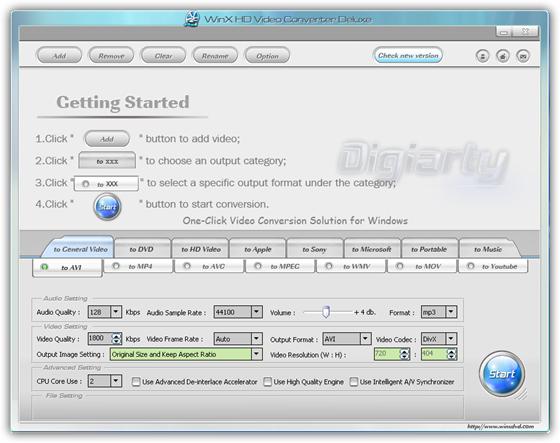Screen dimensions: 560x443
Task: Click the home page round icon
Action: pos(503,56)
